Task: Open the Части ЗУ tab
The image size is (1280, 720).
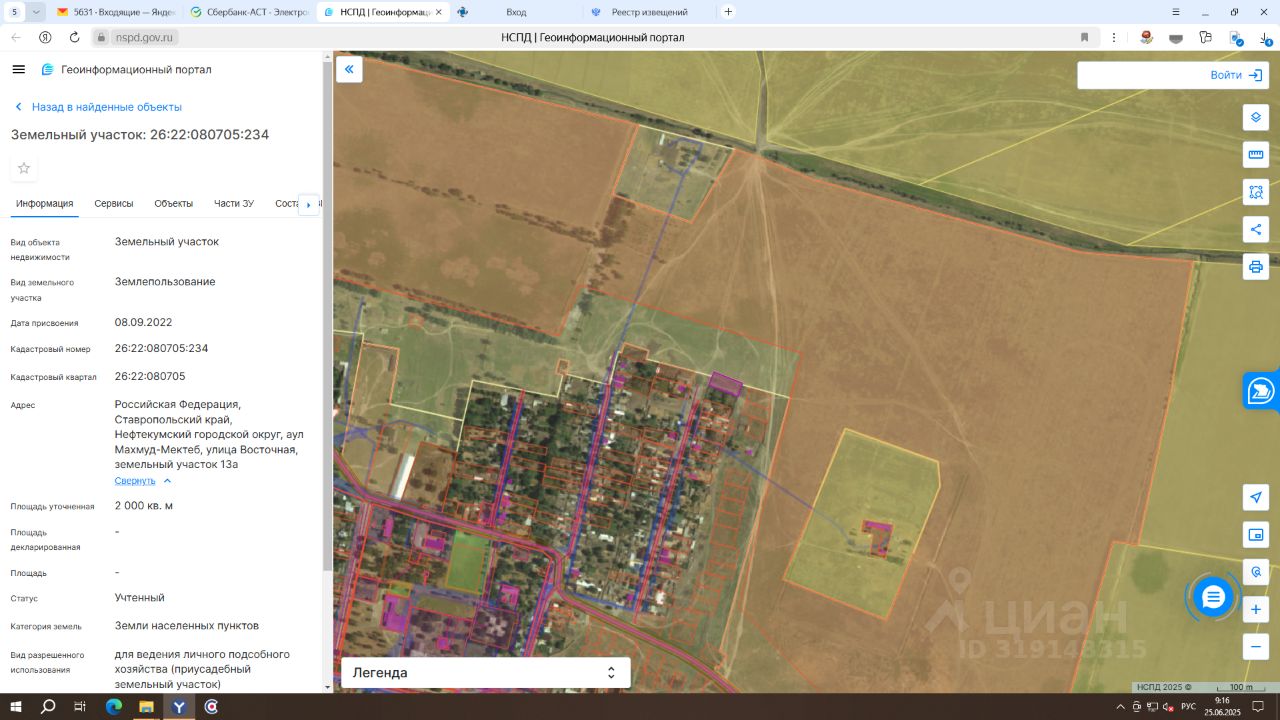Action: [x=234, y=204]
